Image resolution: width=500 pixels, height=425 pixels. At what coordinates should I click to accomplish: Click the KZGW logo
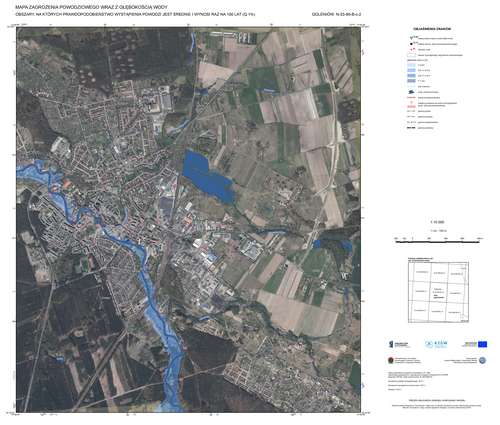436,344
